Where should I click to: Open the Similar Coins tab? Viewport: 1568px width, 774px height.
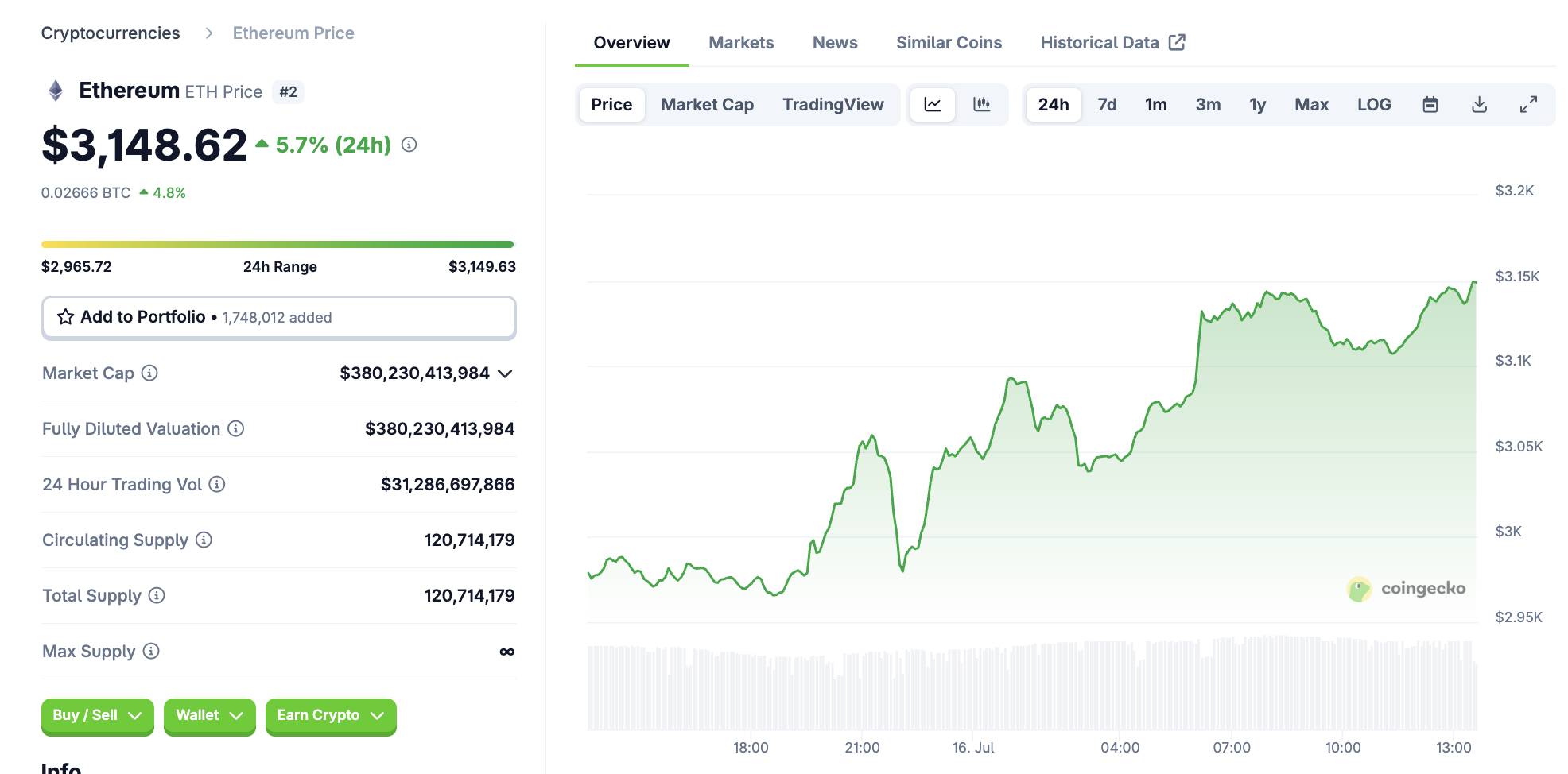tap(949, 42)
